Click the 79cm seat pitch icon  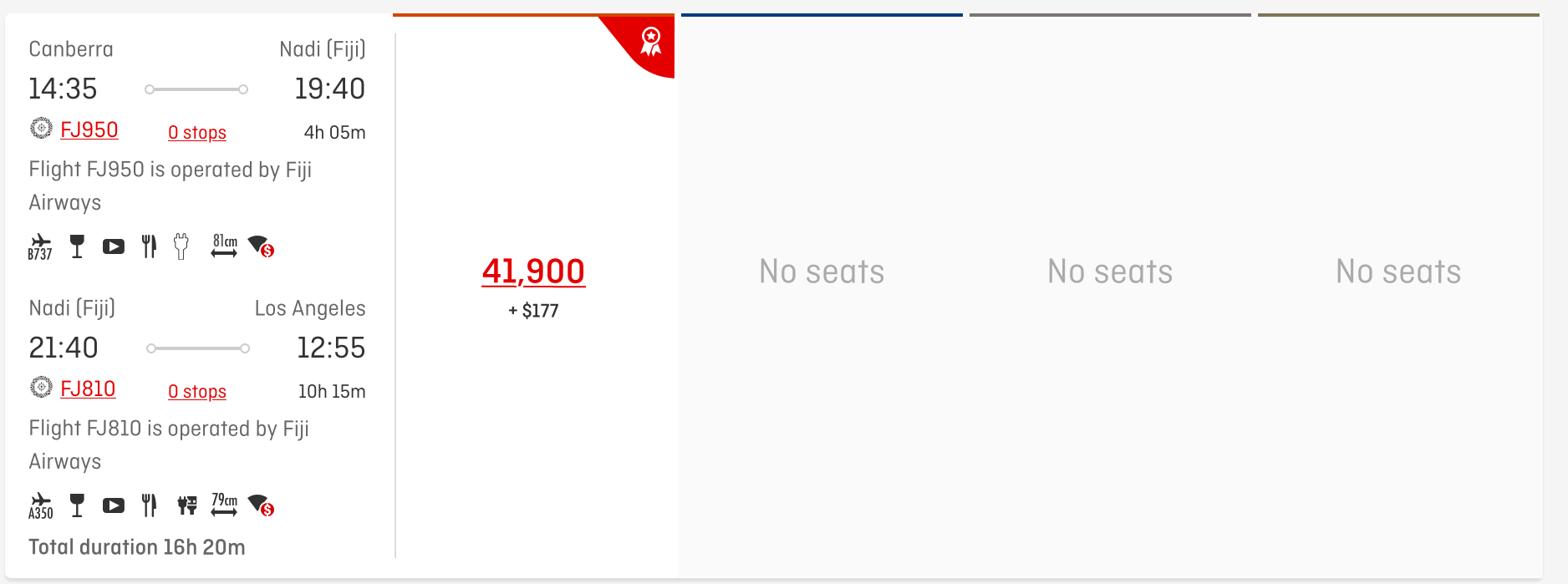(x=224, y=505)
